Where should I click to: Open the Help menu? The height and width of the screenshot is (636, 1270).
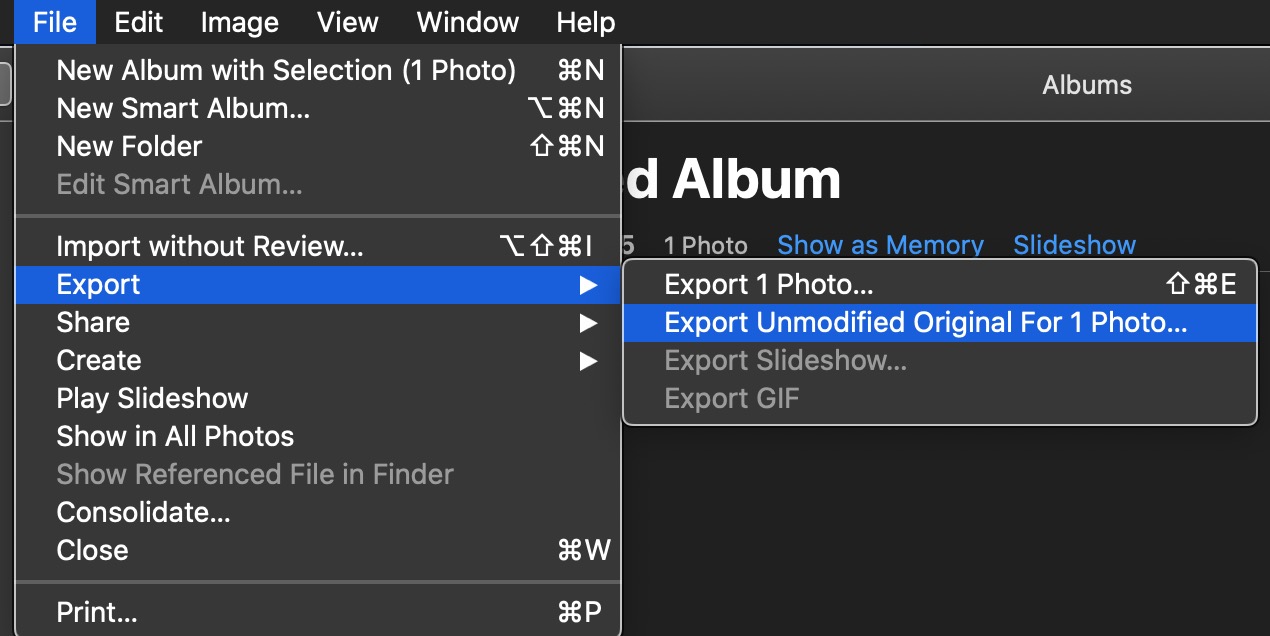[586, 22]
